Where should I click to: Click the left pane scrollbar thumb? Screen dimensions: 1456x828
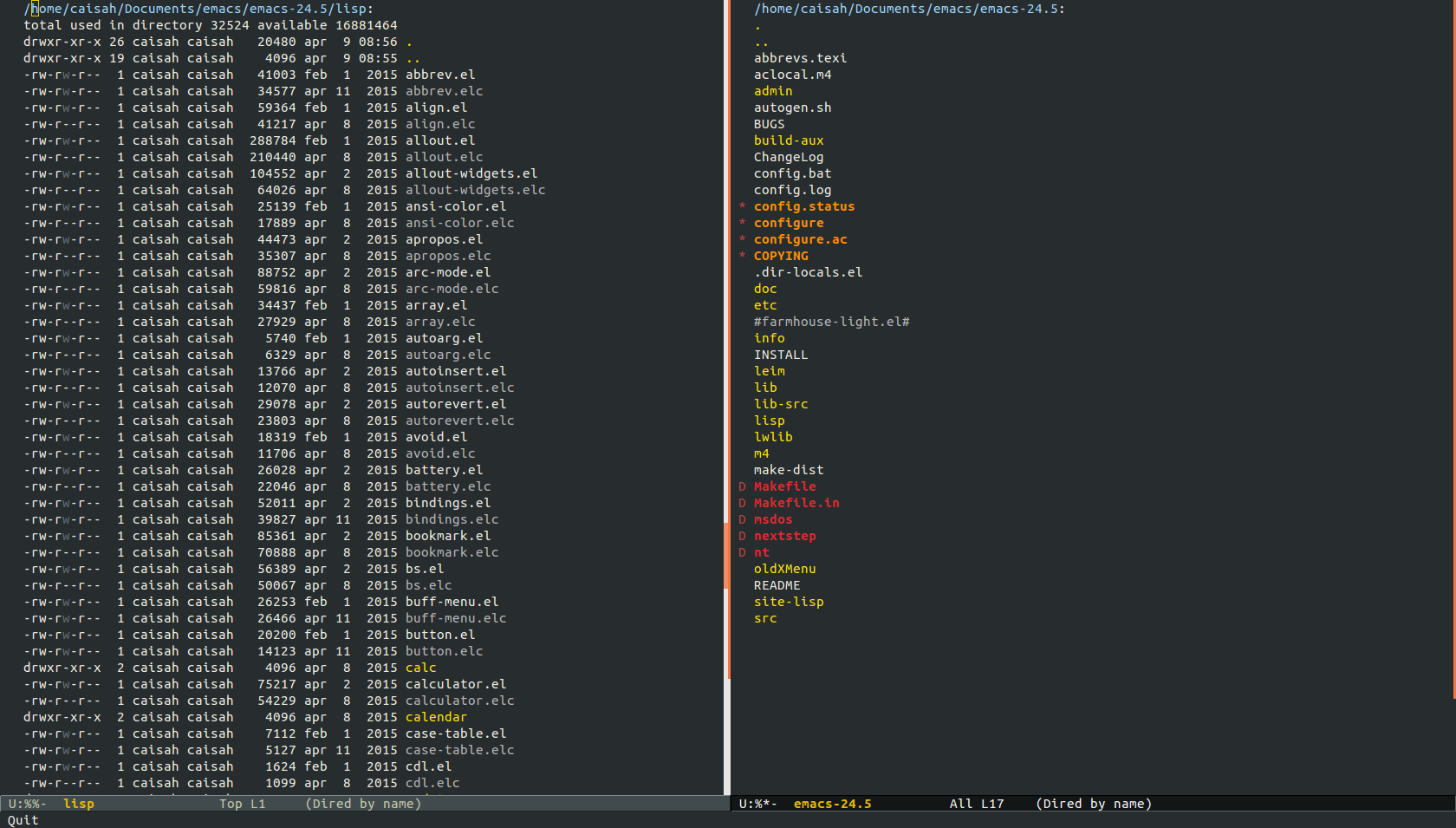click(x=726, y=556)
